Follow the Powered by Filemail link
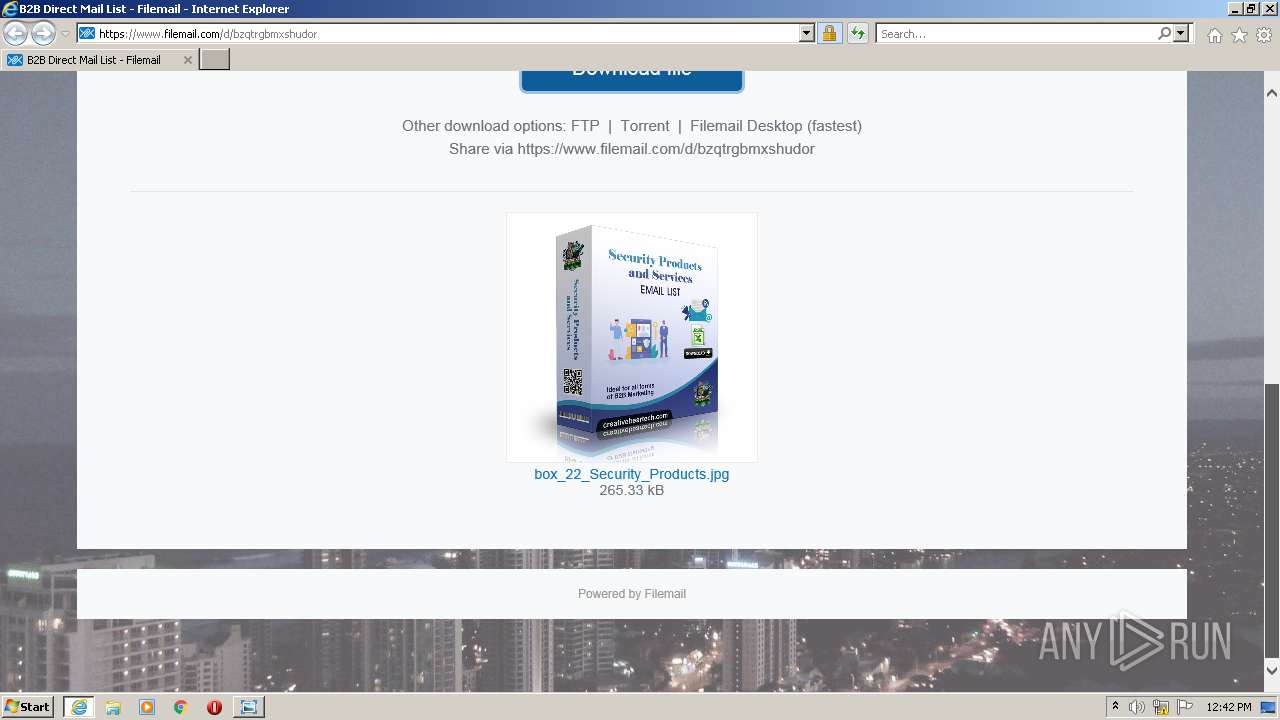This screenshot has height=720, width=1280. pyautogui.click(x=632, y=593)
